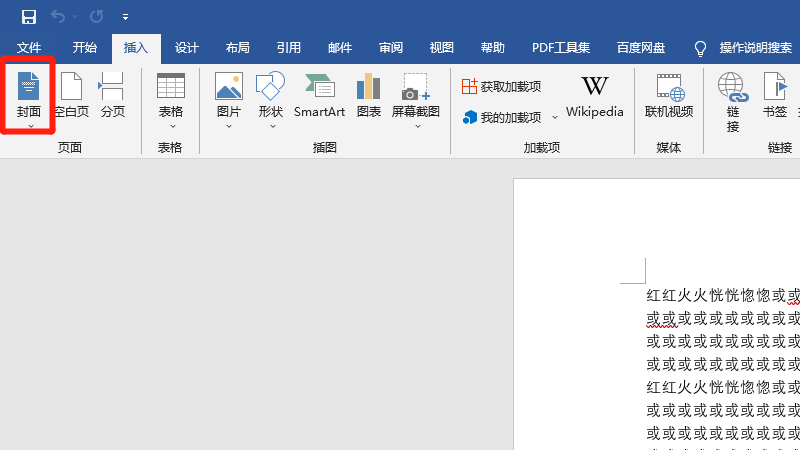The image size is (800, 450).
Task: Expand the pictures (图片) dropdown
Action: [x=229, y=125]
